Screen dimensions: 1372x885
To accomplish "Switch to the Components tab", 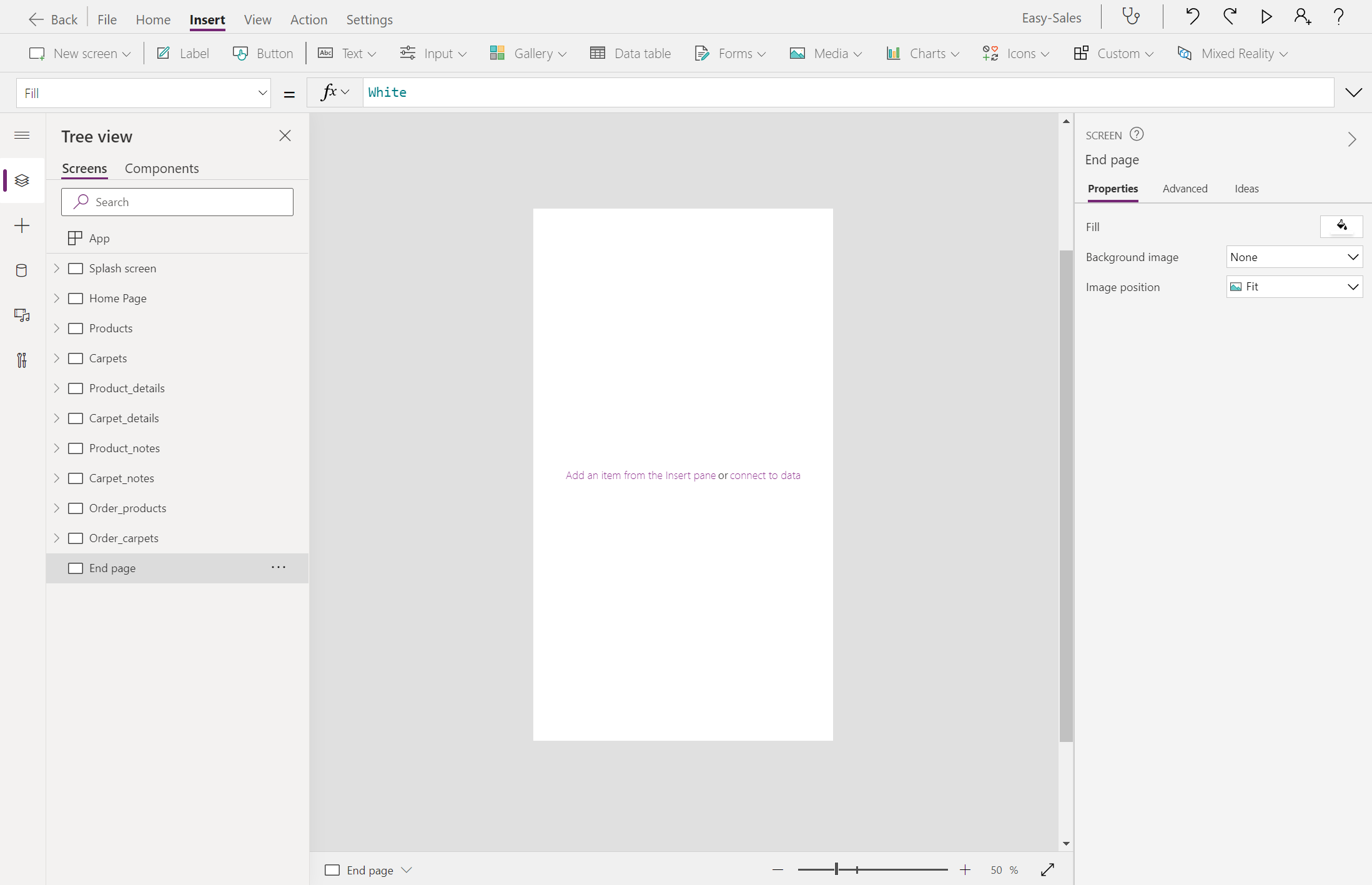I will pyautogui.click(x=162, y=169).
